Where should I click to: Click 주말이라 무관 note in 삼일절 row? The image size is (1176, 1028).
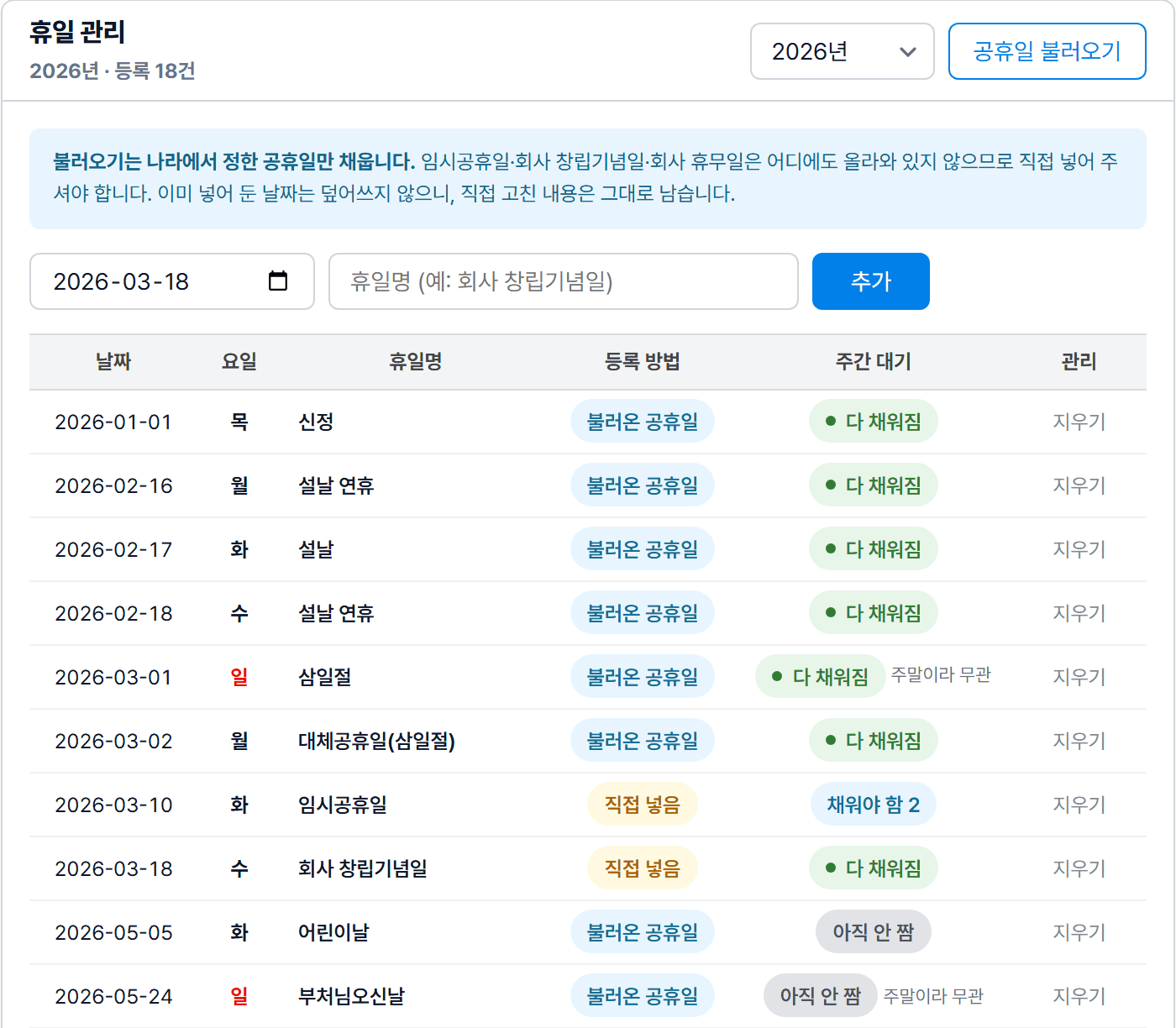[x=941, y=674]
